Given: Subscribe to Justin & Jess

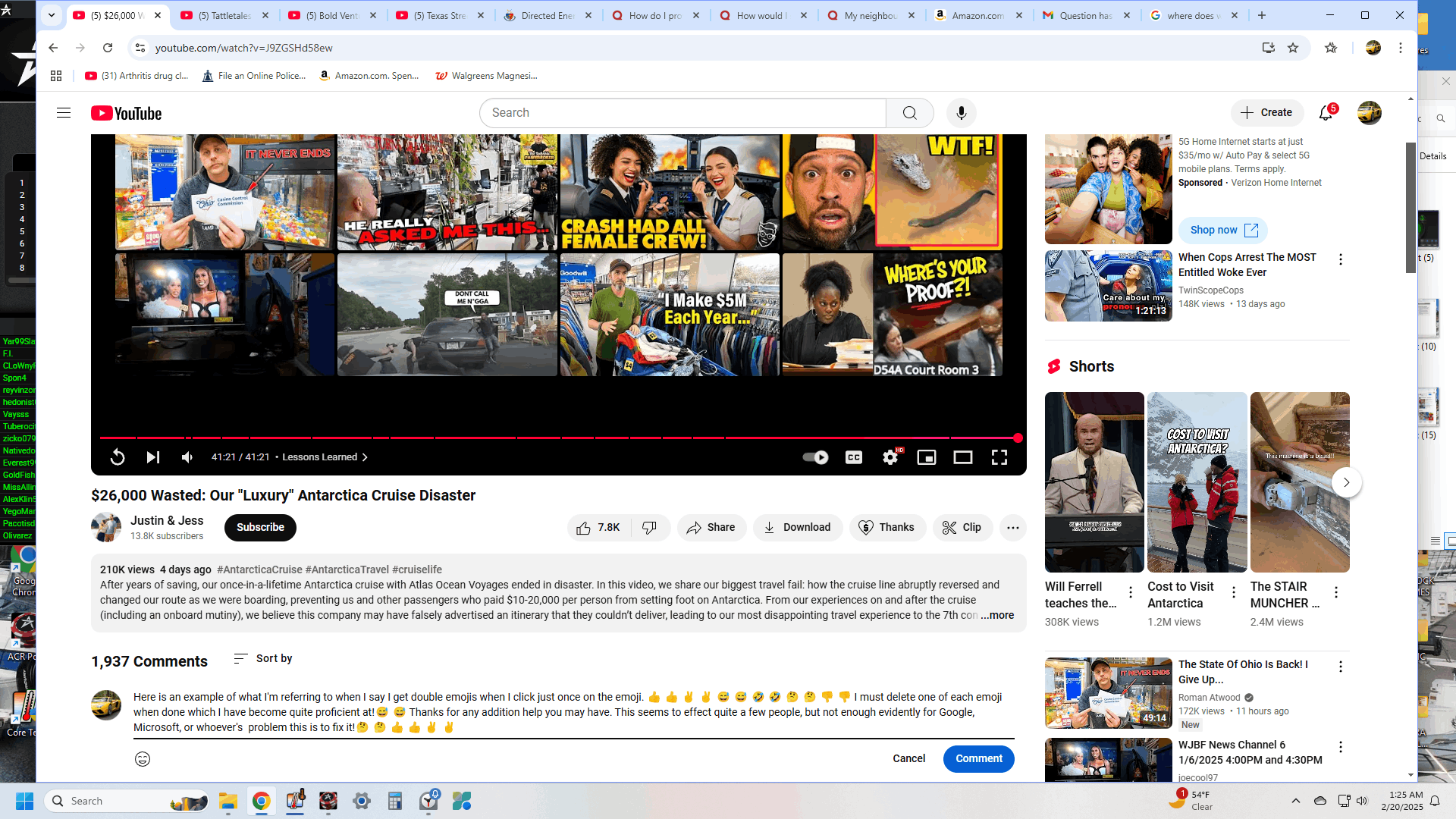Looking at the screenshot, I should 260,528.
